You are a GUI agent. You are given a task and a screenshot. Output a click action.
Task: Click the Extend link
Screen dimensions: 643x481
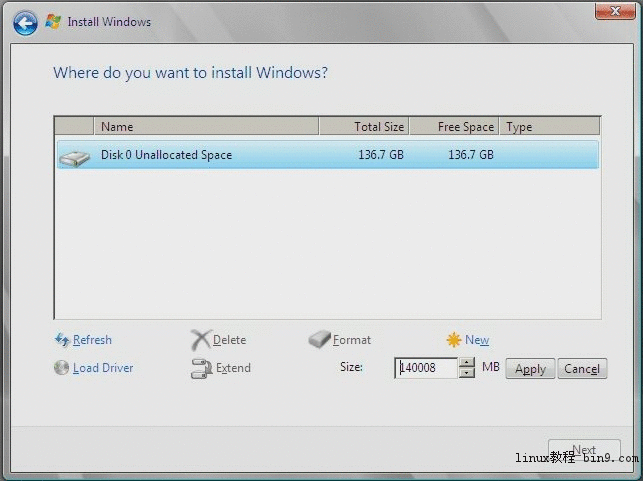click(233, 368)
